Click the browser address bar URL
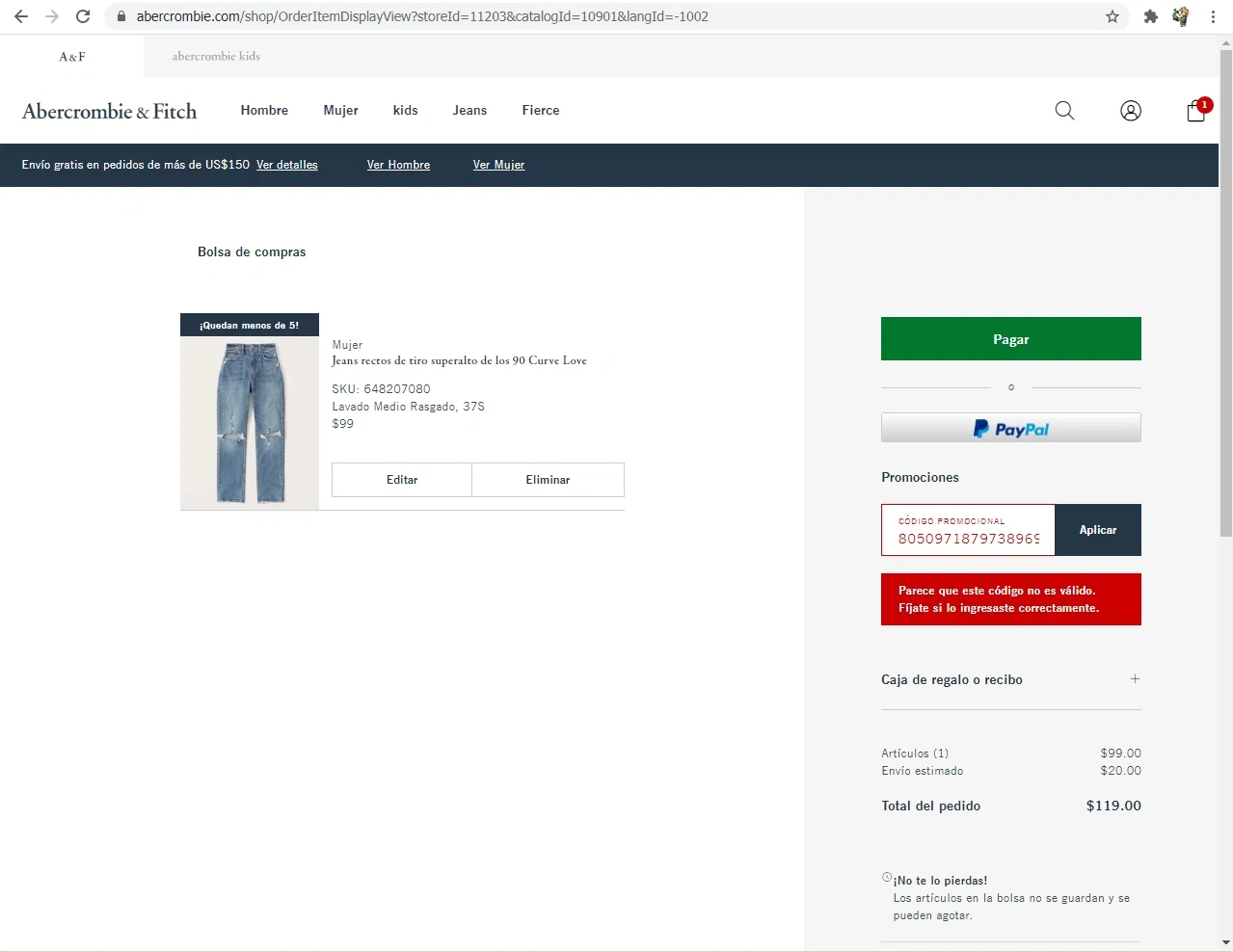This screenshot has height=952, width=1233. coord(422,16)
